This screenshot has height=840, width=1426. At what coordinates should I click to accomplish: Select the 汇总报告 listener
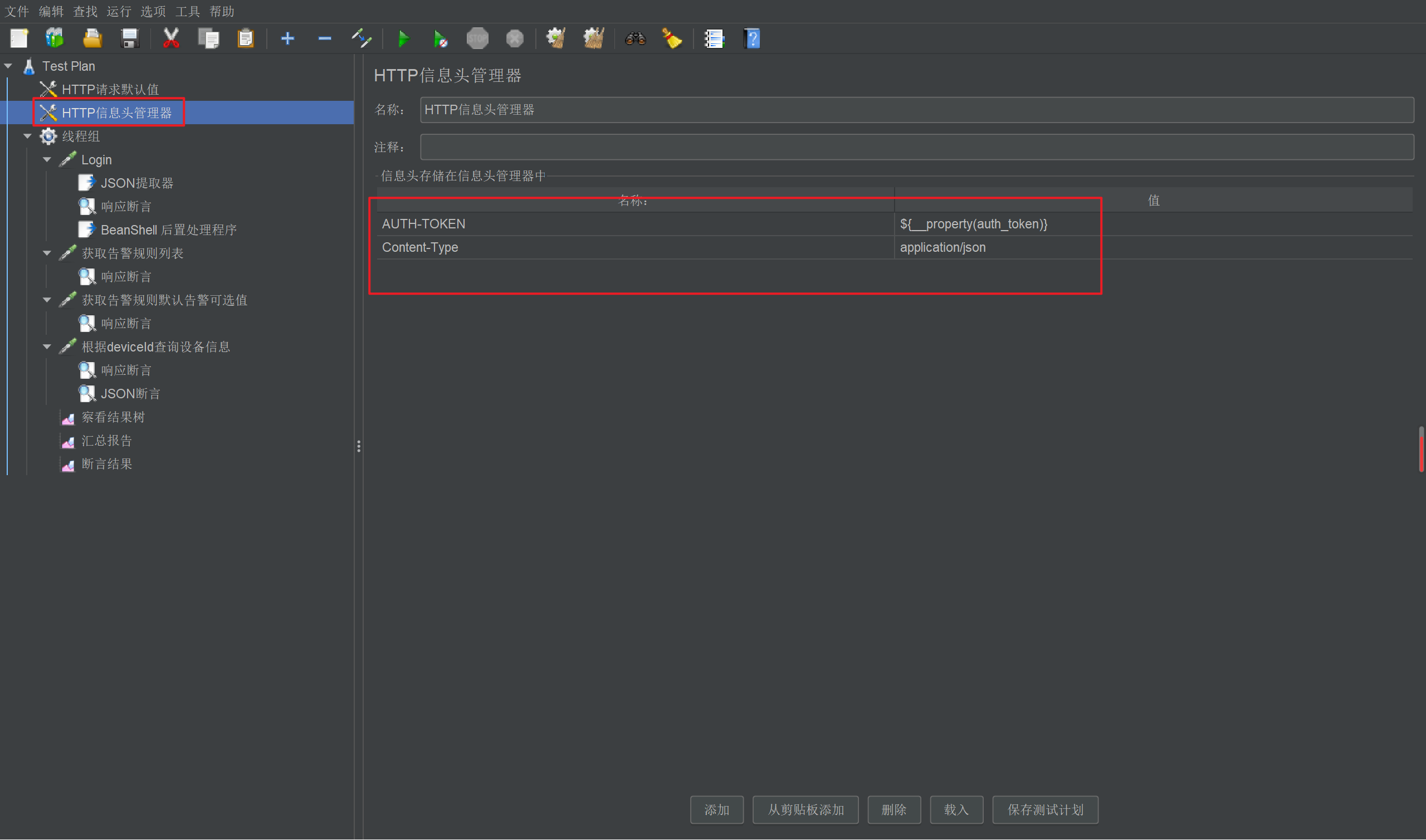pos(106,441)
